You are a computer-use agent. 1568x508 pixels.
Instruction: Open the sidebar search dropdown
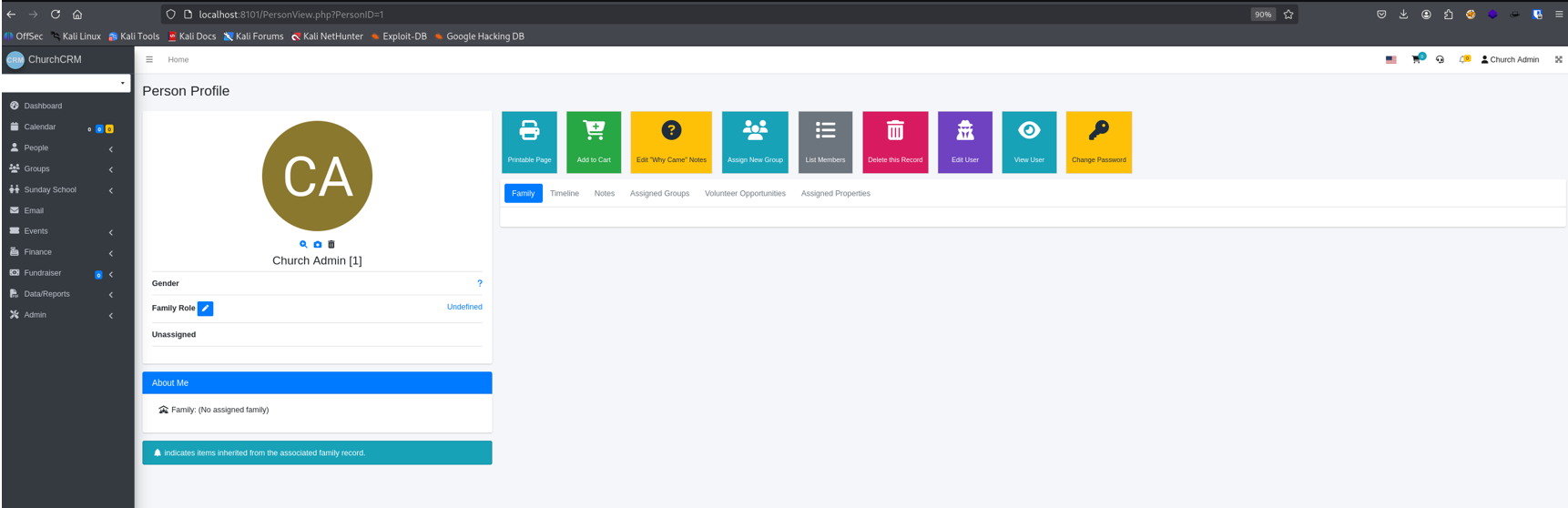66,83
